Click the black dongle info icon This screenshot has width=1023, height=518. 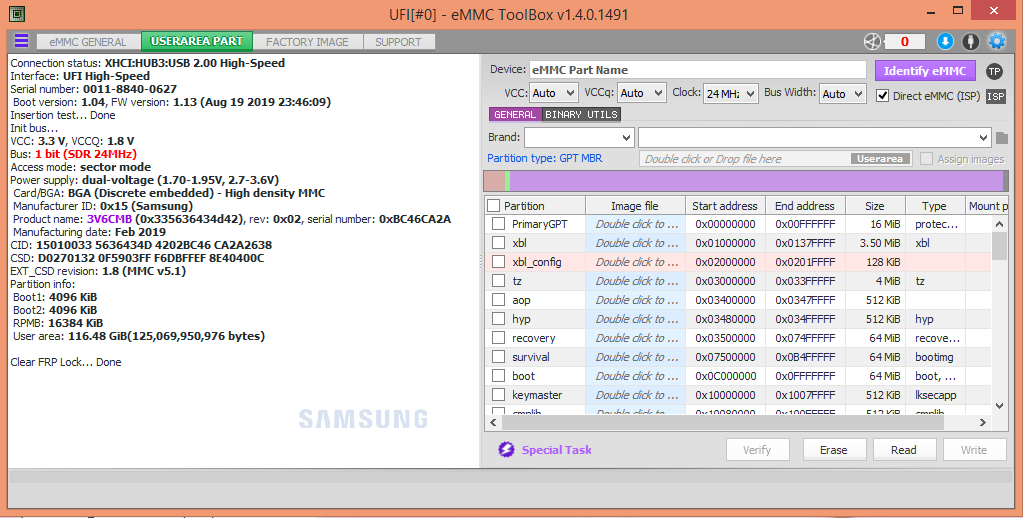pos(971,42)
